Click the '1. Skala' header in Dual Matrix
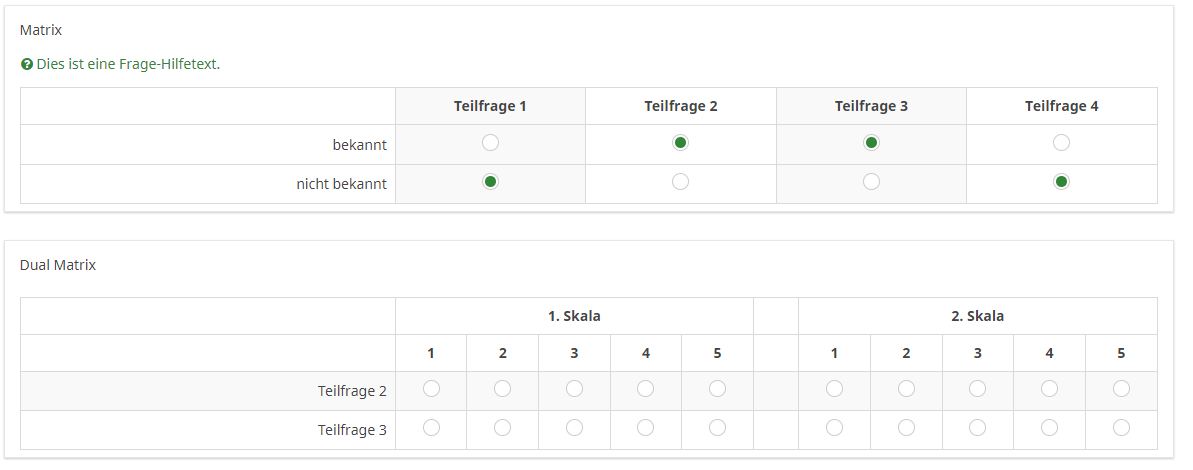1193x470 pixels. tap(574, 316)
